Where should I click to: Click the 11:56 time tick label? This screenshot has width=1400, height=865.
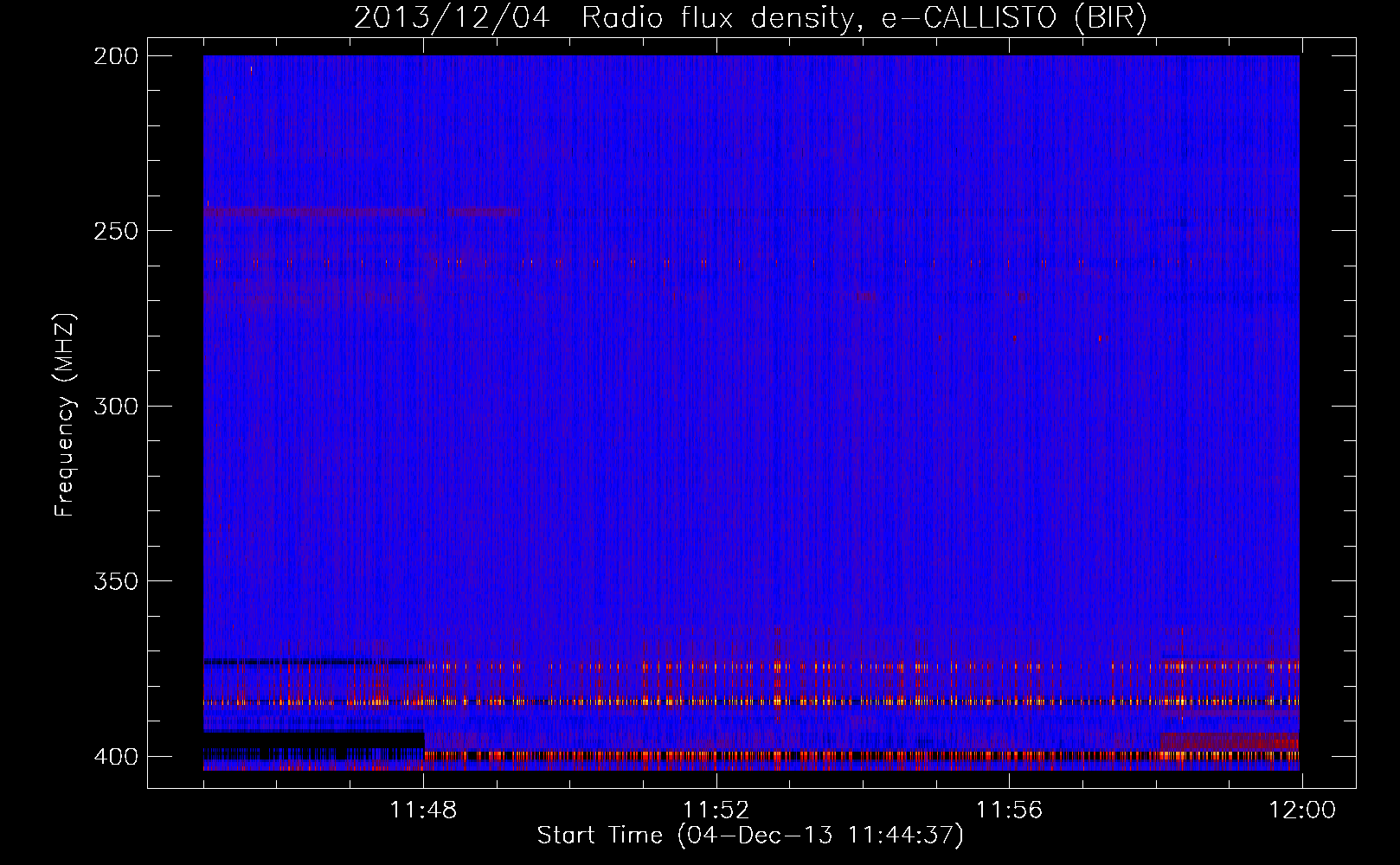[1009, 811]
